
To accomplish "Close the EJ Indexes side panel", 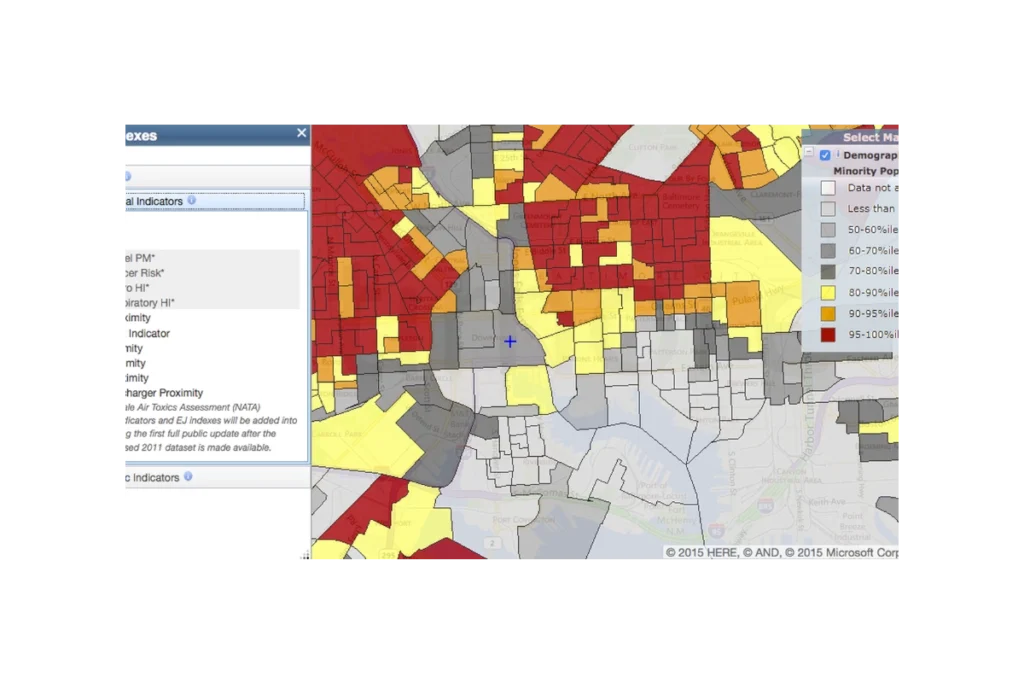I will click(302, 133).
